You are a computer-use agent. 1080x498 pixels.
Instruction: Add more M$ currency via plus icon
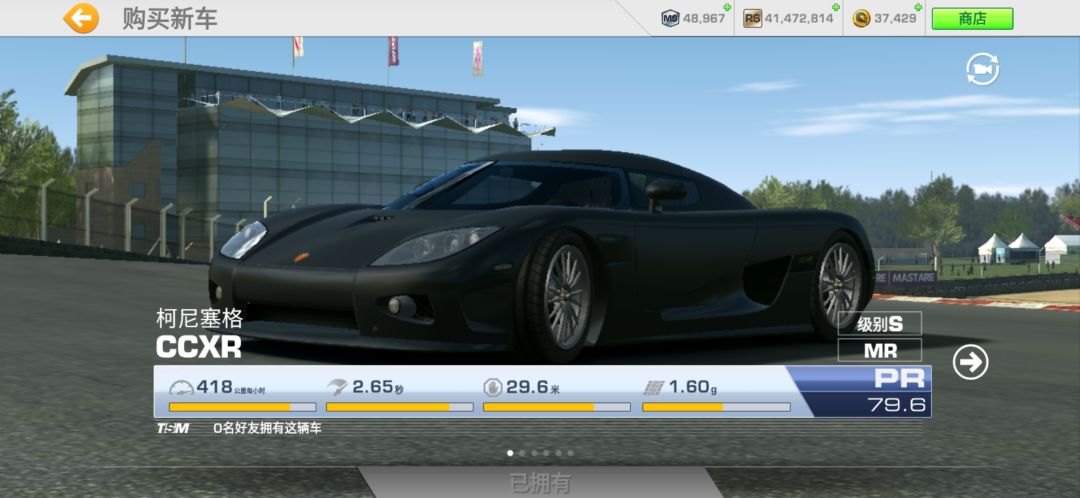point(727,8)
